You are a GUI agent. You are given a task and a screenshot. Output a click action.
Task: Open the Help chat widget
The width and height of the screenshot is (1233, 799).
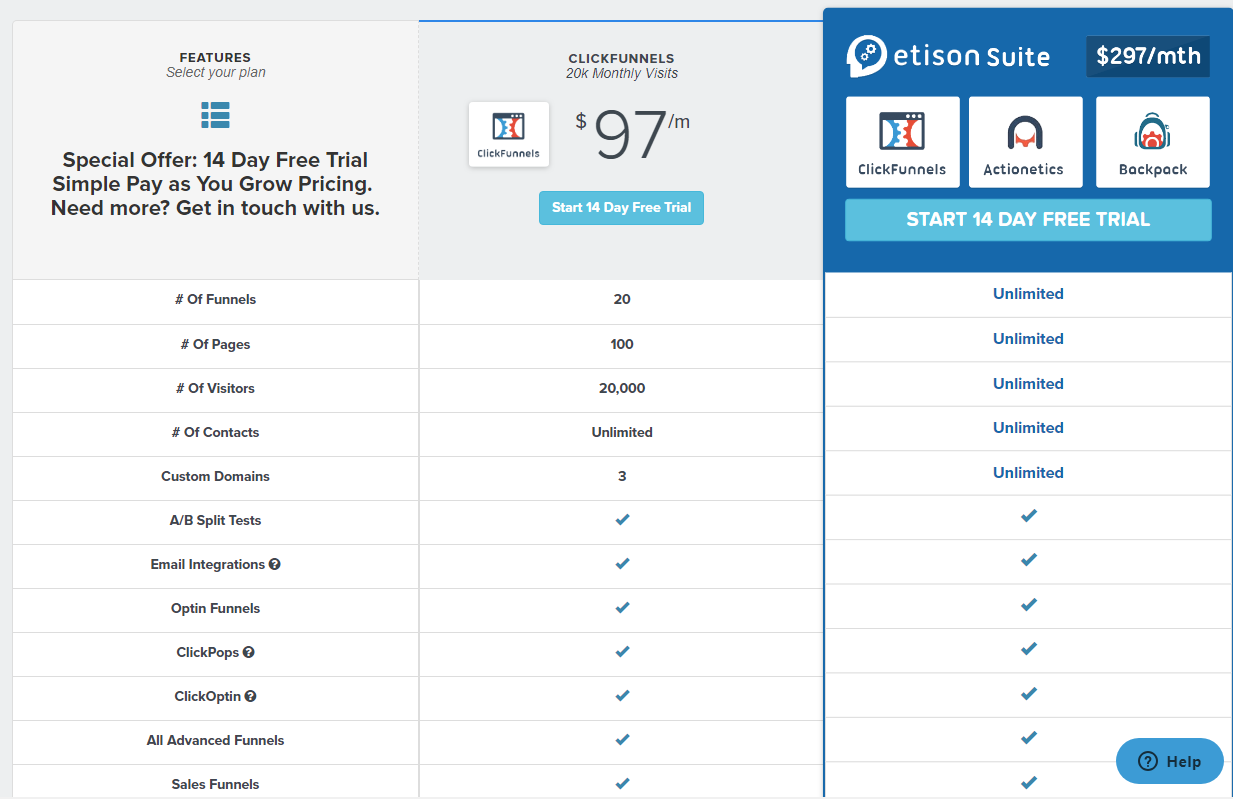pos(1170,762)
